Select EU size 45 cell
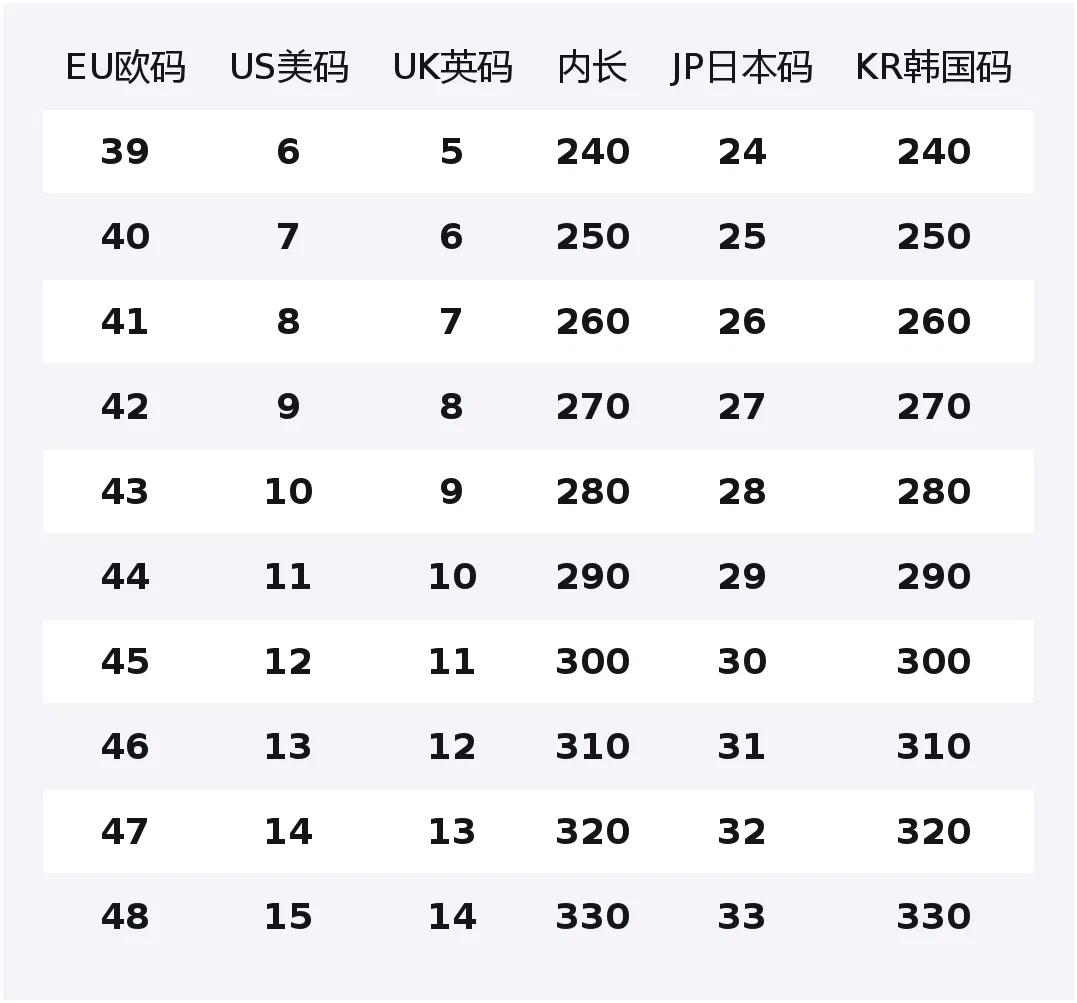 125,661
